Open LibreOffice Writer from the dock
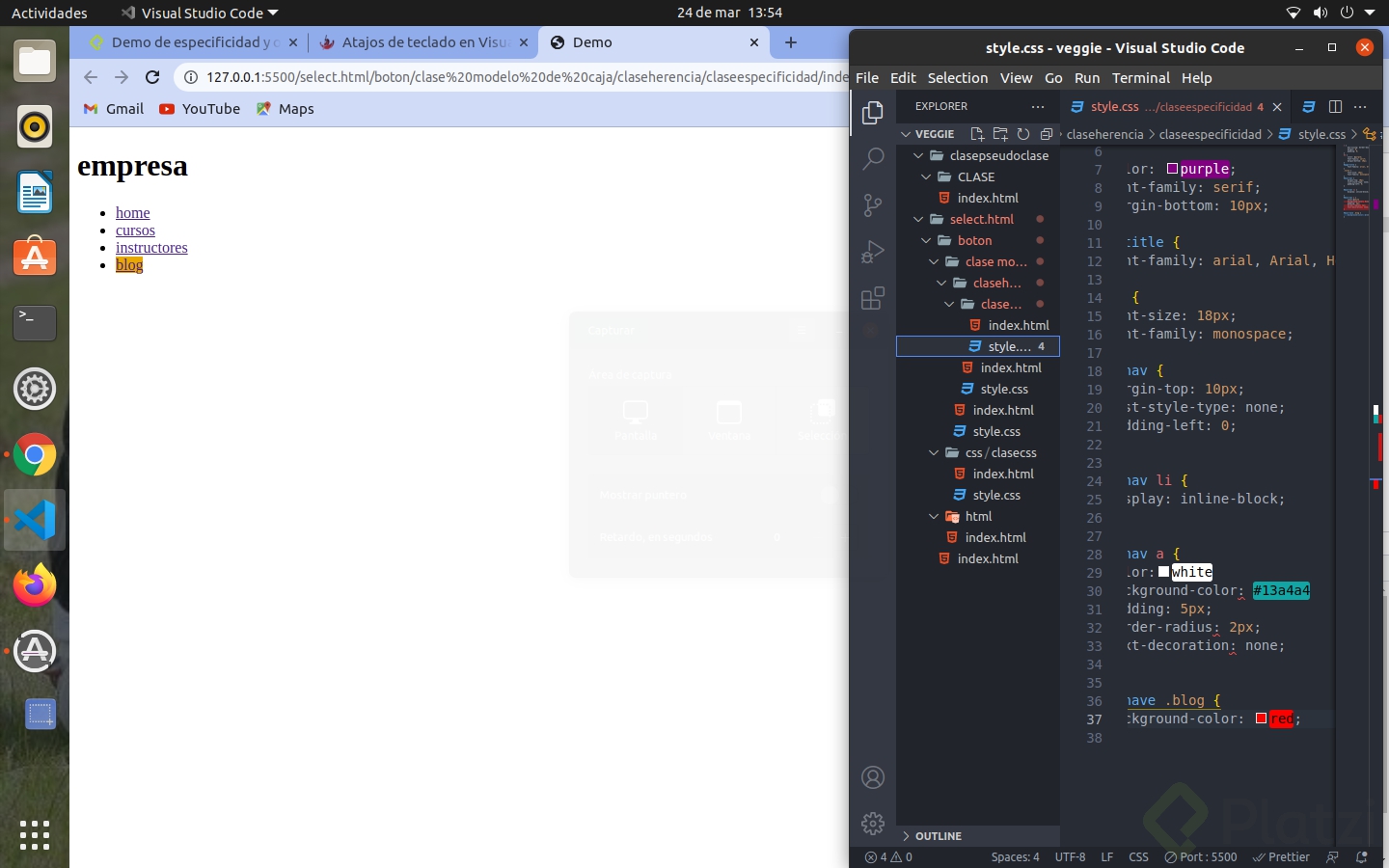1389x868 pixels. pos(35,193)
